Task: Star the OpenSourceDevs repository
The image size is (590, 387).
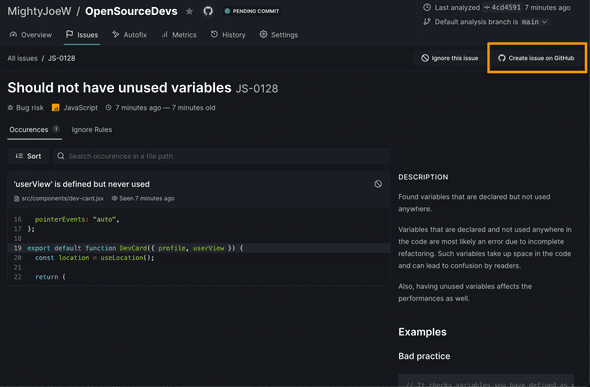Action: [x=189, y=11]
